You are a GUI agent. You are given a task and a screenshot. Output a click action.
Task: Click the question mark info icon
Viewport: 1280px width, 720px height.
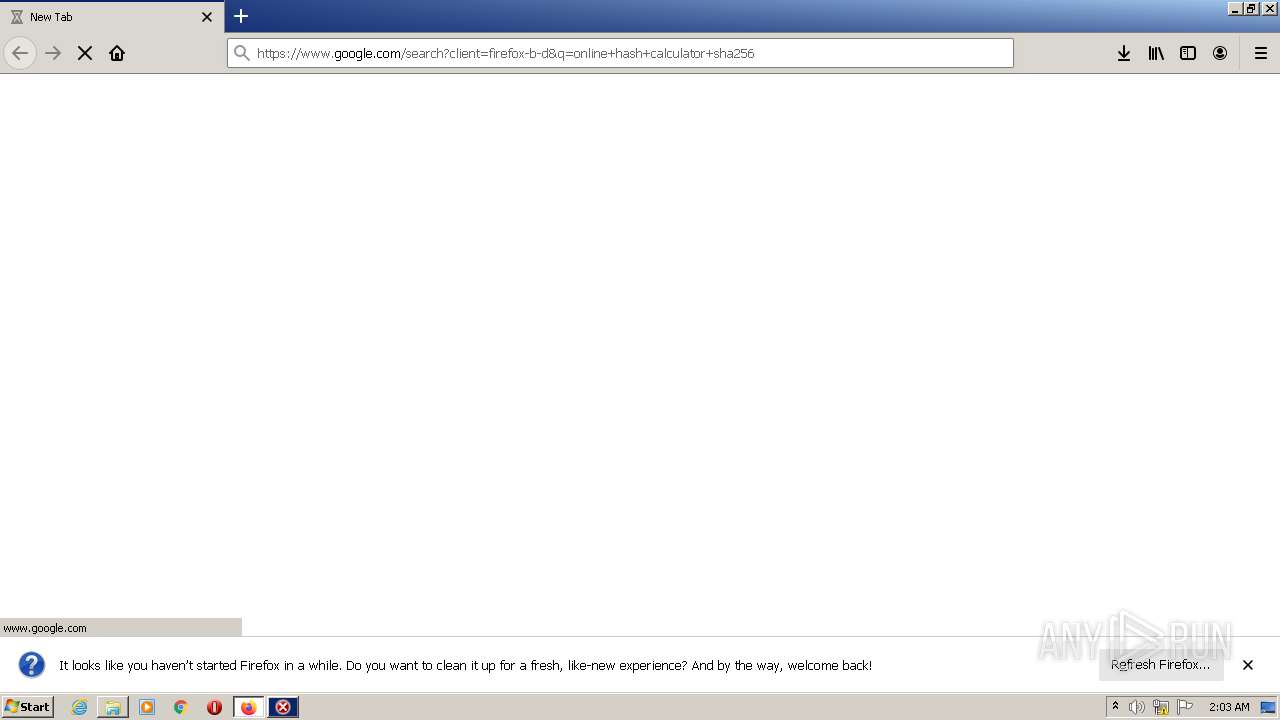click(32, 665)
